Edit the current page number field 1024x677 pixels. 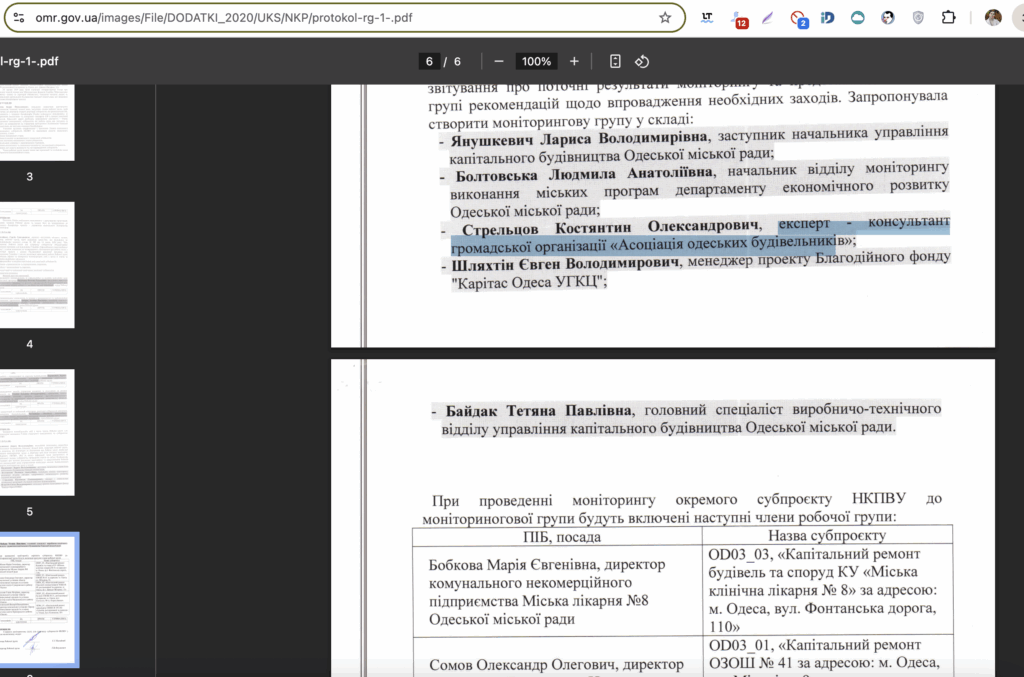coord(429,61)
